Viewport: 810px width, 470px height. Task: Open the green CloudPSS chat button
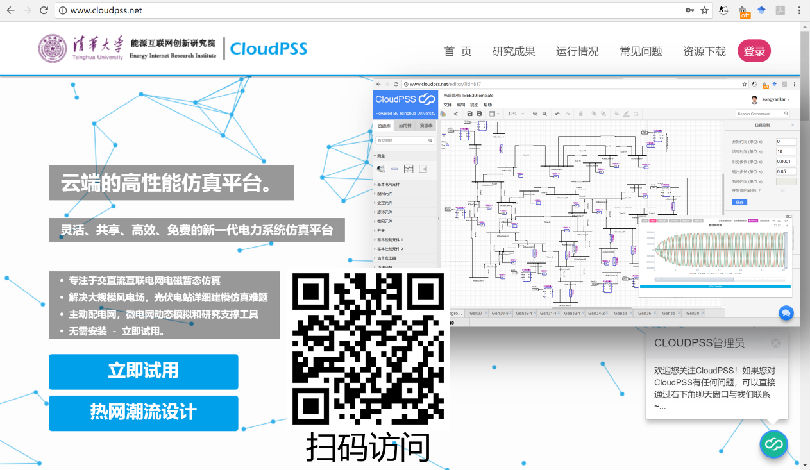pyautogui.click(x=774, y=444)
